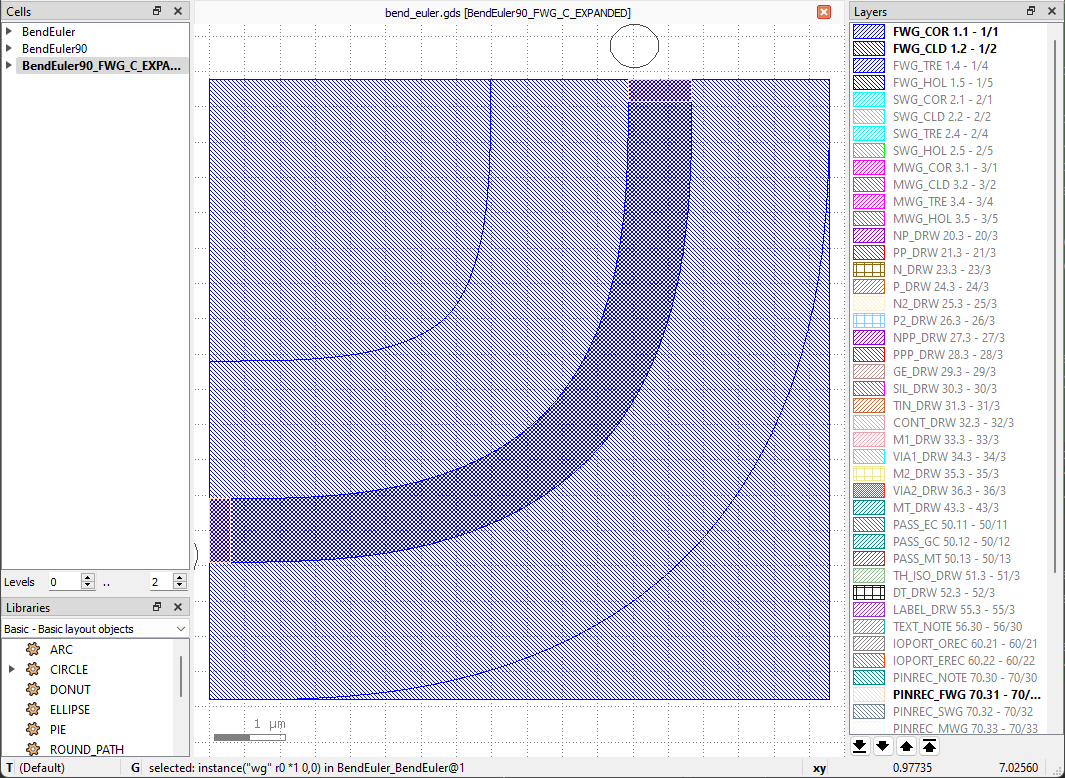Select the BendEuler90 cell

(54, 48)
